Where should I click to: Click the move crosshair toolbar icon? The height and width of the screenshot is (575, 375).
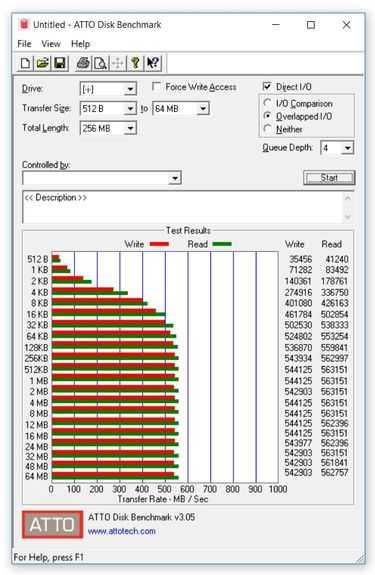tap(117, 63)
